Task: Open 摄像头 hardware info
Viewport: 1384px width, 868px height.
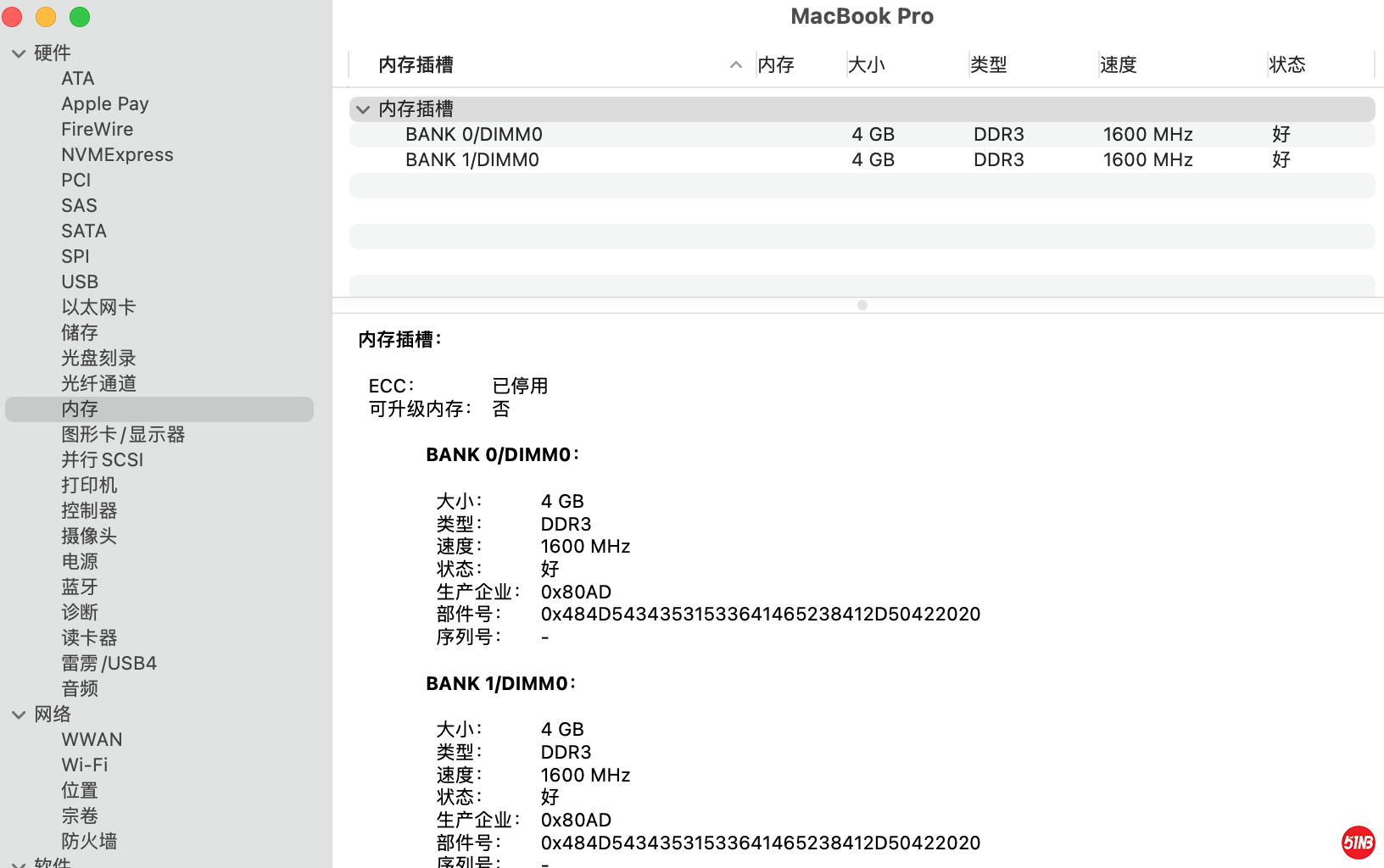Action: tap(89, 537)
